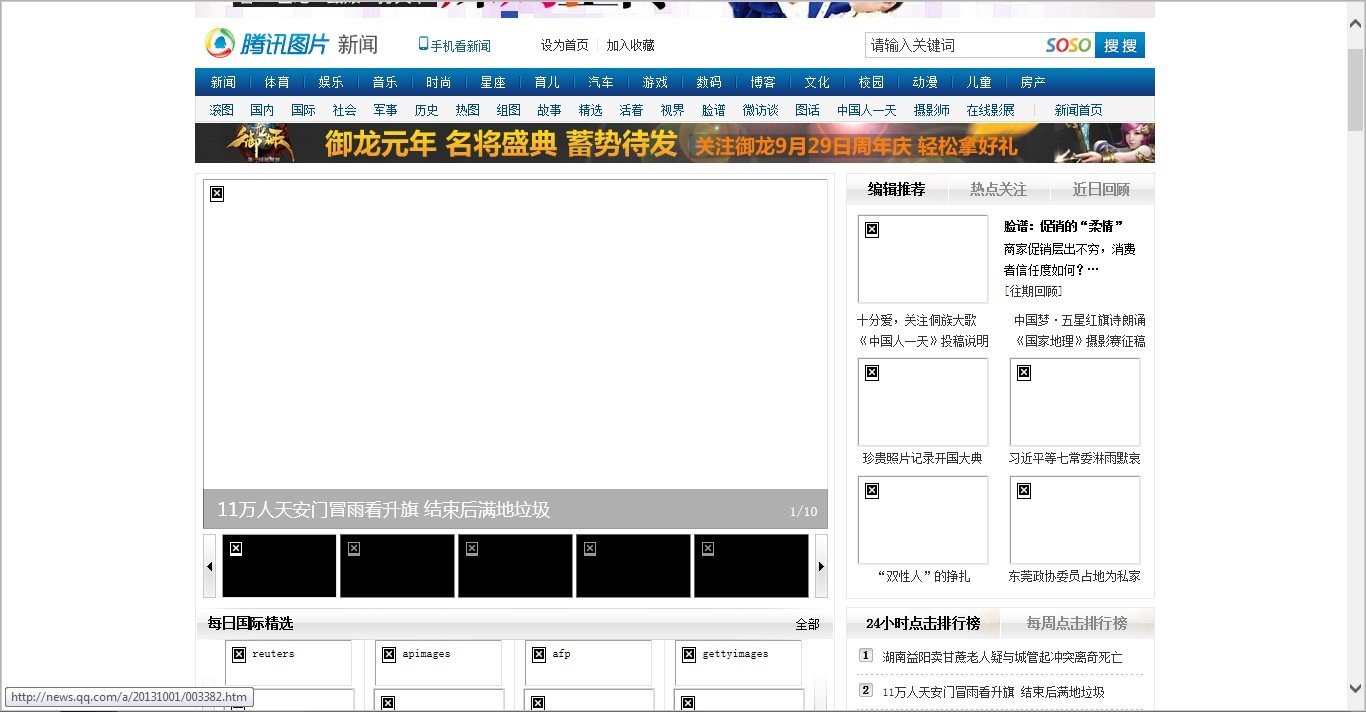Click the 设为首页 link

click(x=564, y=45)
